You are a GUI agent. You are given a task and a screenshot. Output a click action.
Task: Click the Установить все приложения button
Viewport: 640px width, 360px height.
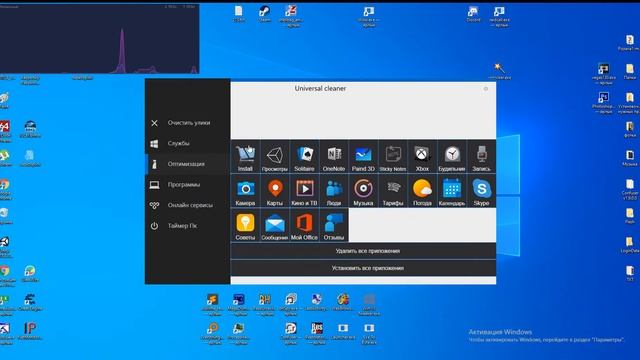tap(363, 268)
